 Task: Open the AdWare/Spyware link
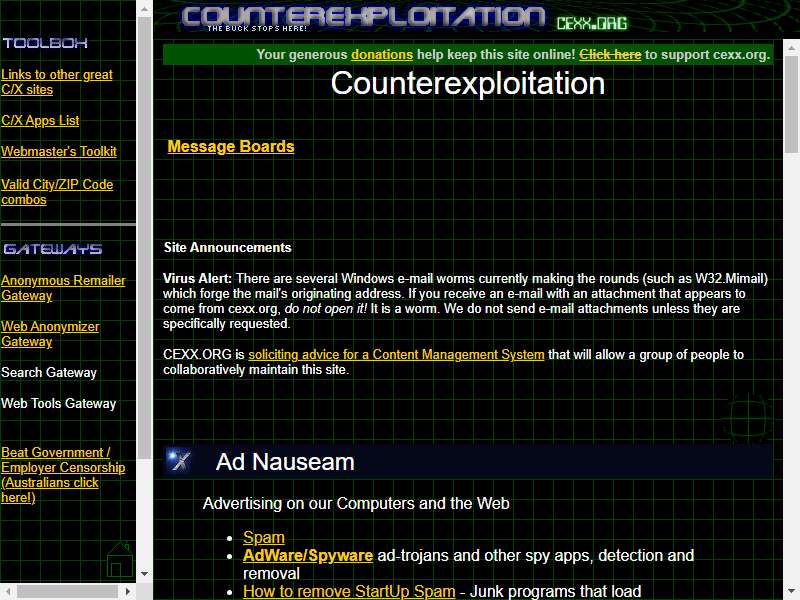[x=308, y=555]
